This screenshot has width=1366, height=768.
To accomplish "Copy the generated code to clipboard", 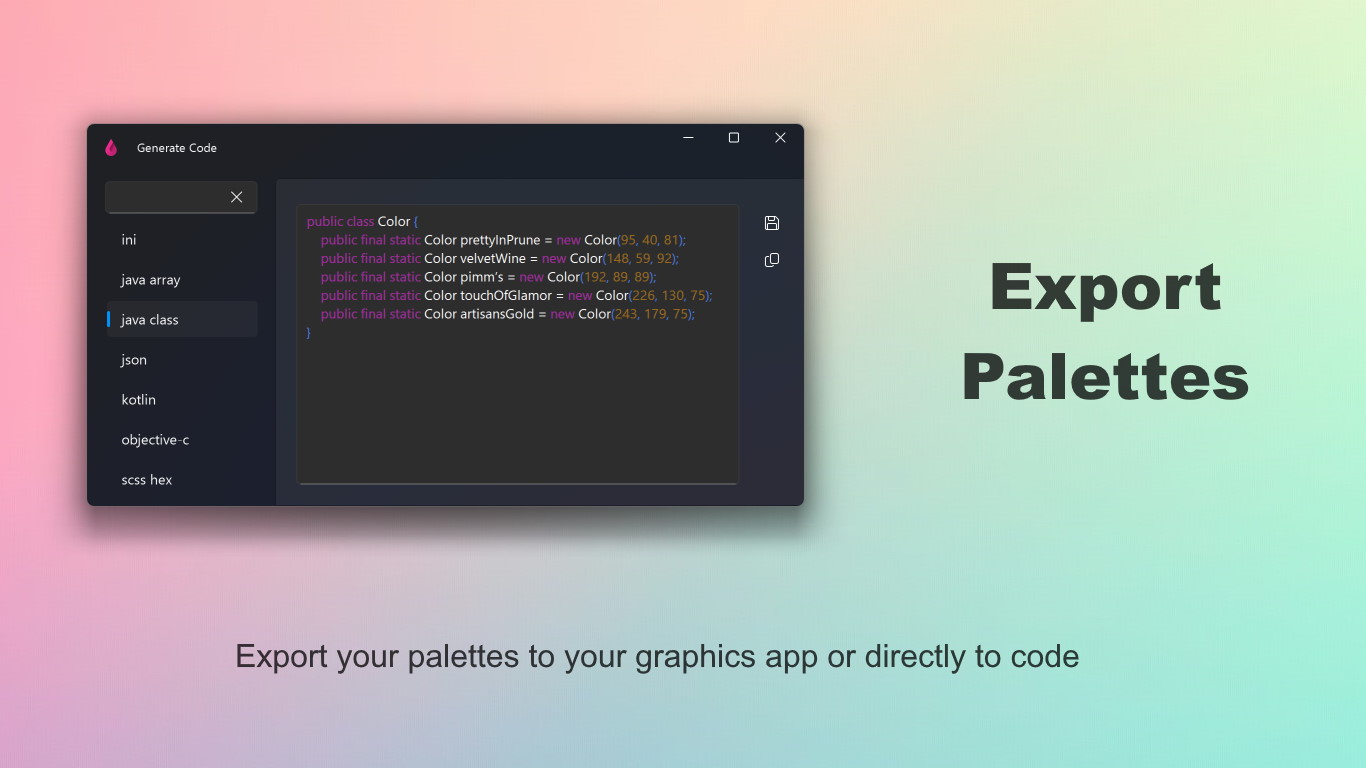I will point(771,260).
